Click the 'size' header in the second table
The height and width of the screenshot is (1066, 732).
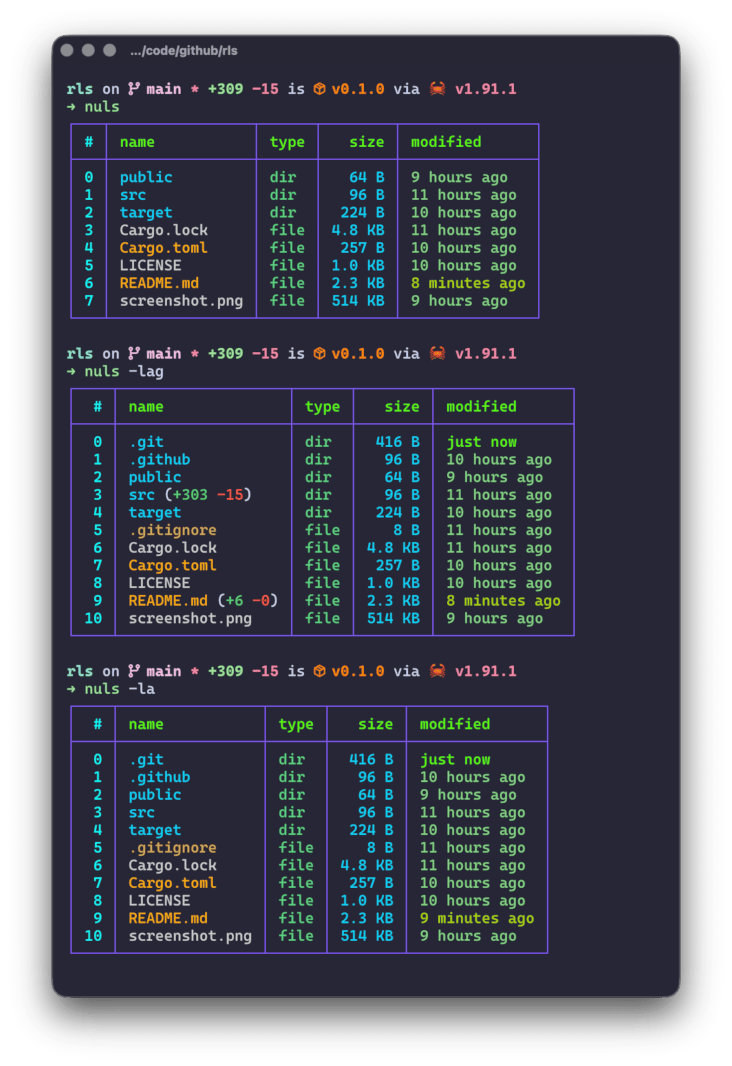pos(402,407)
